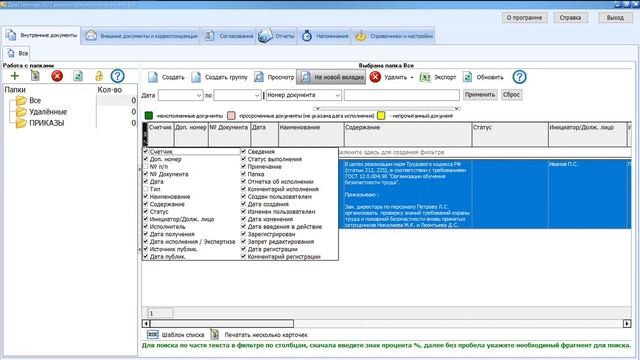Click the green plus add folder icon

pos(15,76)
